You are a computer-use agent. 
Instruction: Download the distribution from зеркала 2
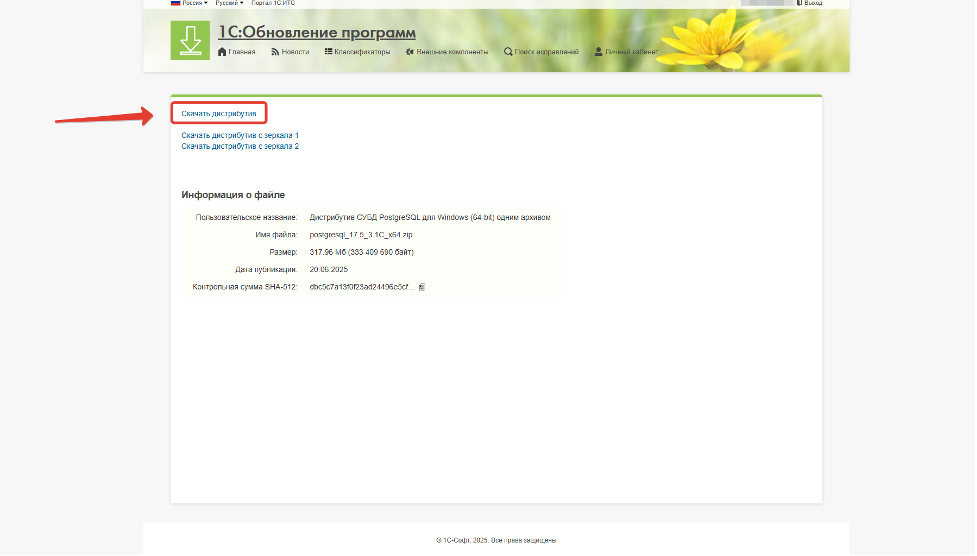(240, 146)
